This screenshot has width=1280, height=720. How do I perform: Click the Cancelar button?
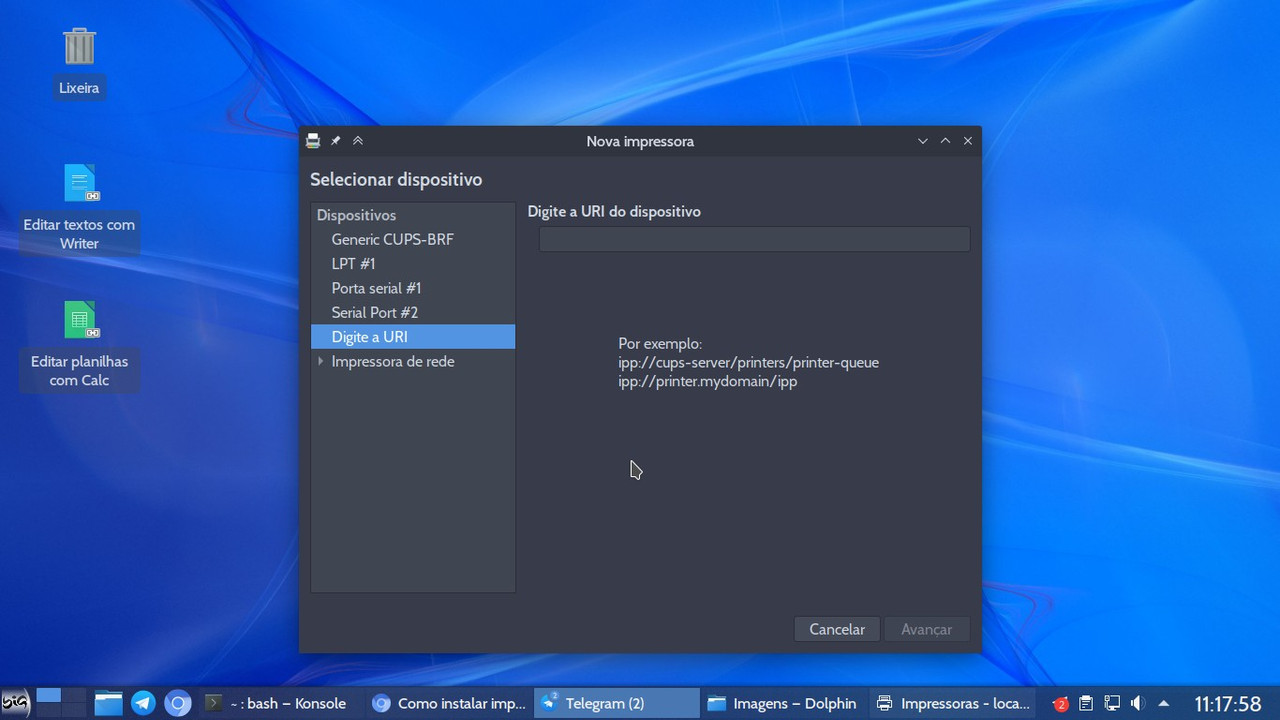pyautogui.click(x=837, y=629)
